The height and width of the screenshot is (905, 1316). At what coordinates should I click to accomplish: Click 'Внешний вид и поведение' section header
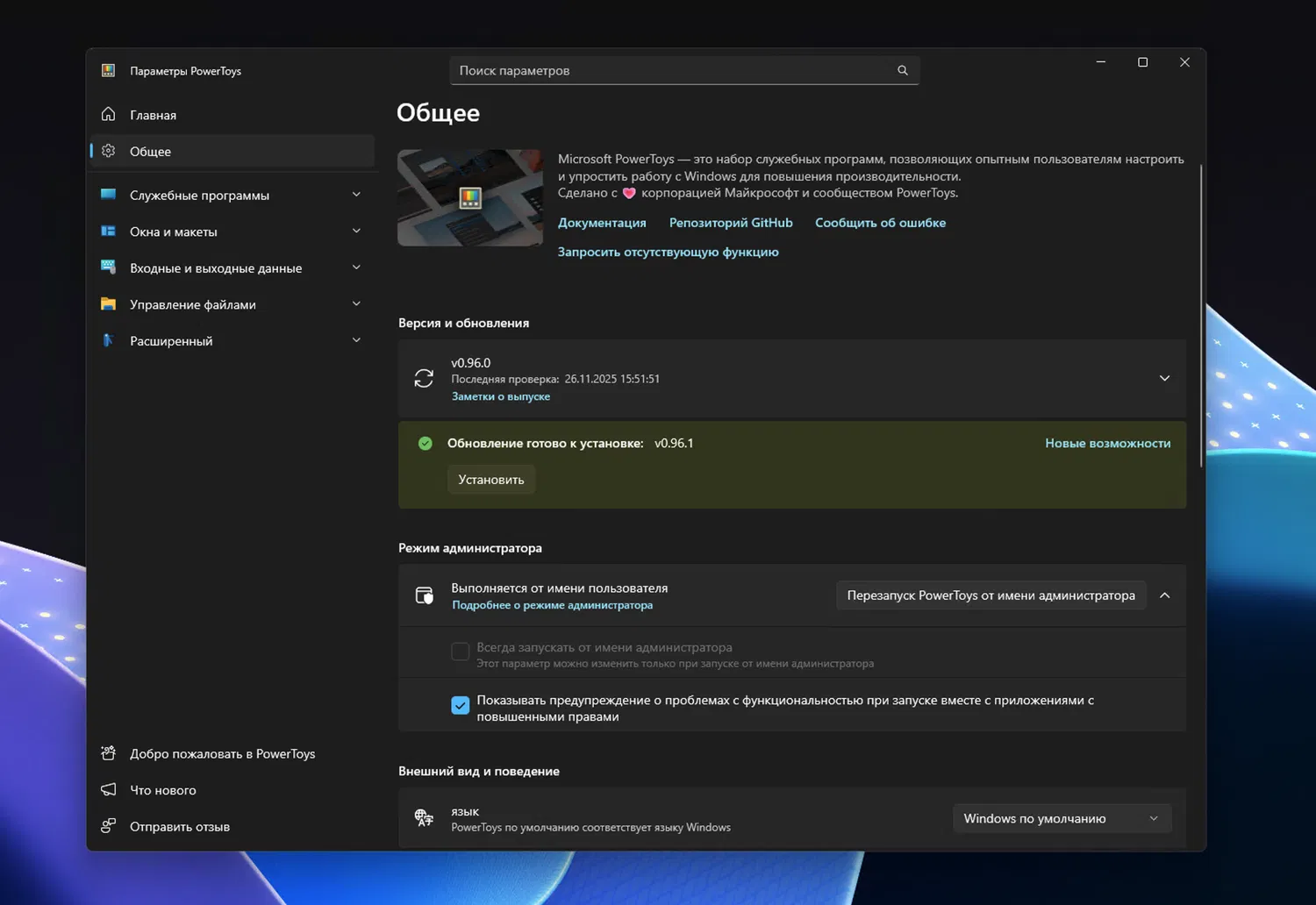479,771
